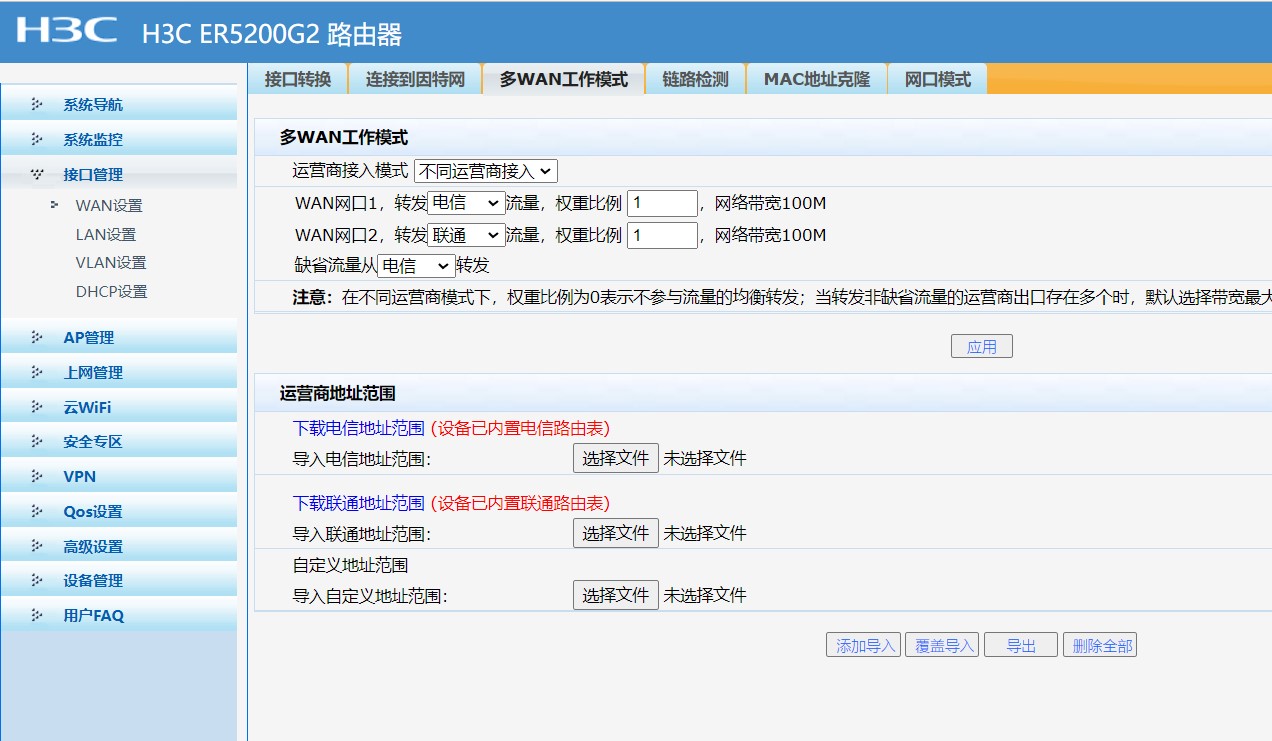The width and height of the screenshot is (1272, 741).
Task: Click the 导出 button
Action: 1021,645
